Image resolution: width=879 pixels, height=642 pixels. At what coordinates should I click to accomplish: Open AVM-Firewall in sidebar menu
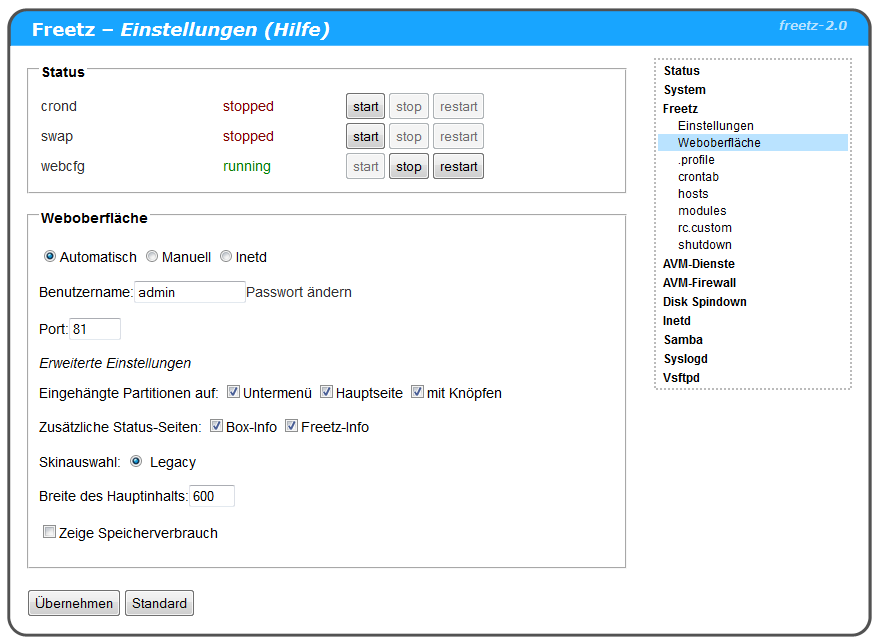pos(699,283)
